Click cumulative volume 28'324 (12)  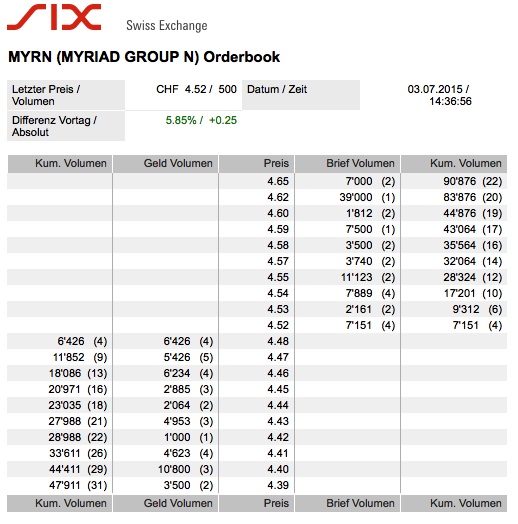tap(473, 277)
